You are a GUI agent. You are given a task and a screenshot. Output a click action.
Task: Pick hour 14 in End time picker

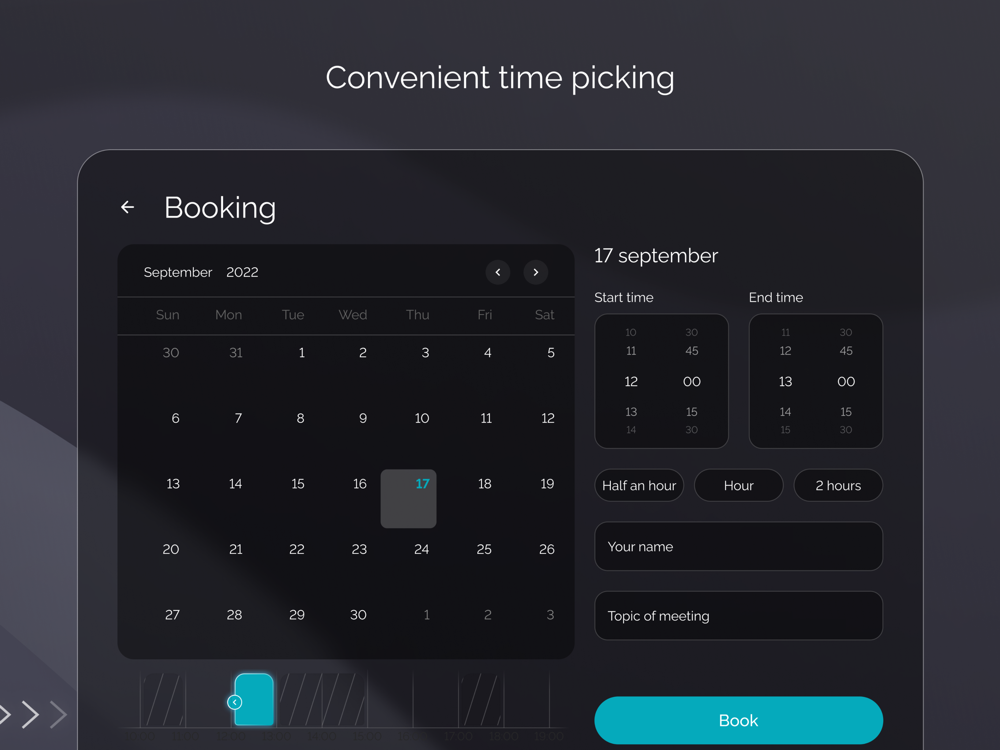[785, 412]
